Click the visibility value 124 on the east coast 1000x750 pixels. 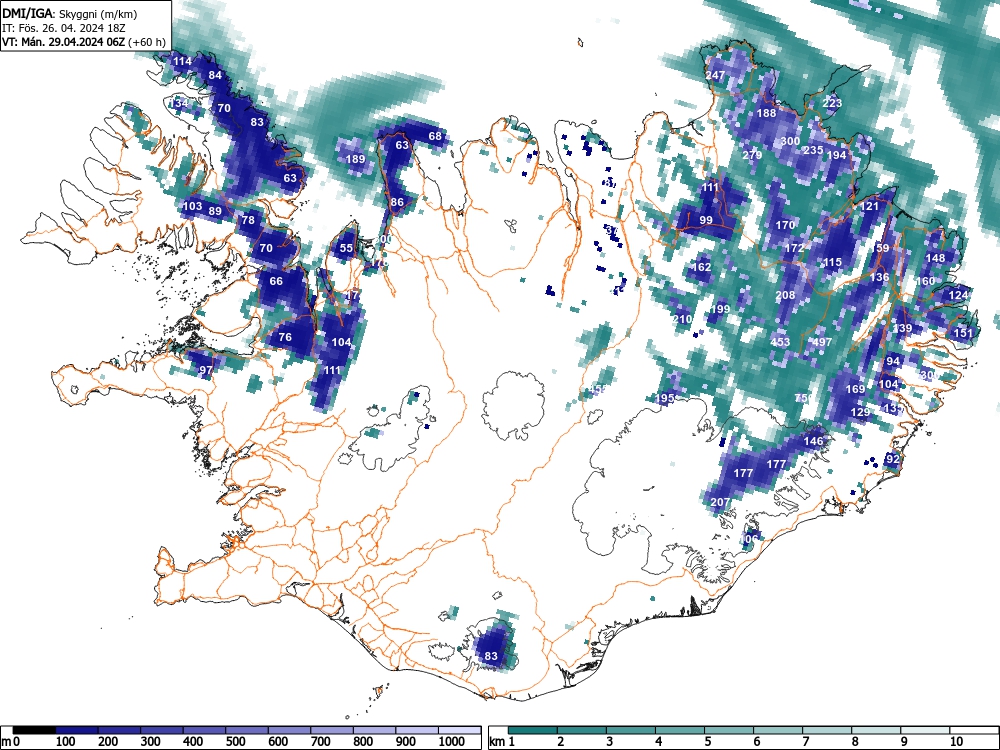click(x=959, y=295)
